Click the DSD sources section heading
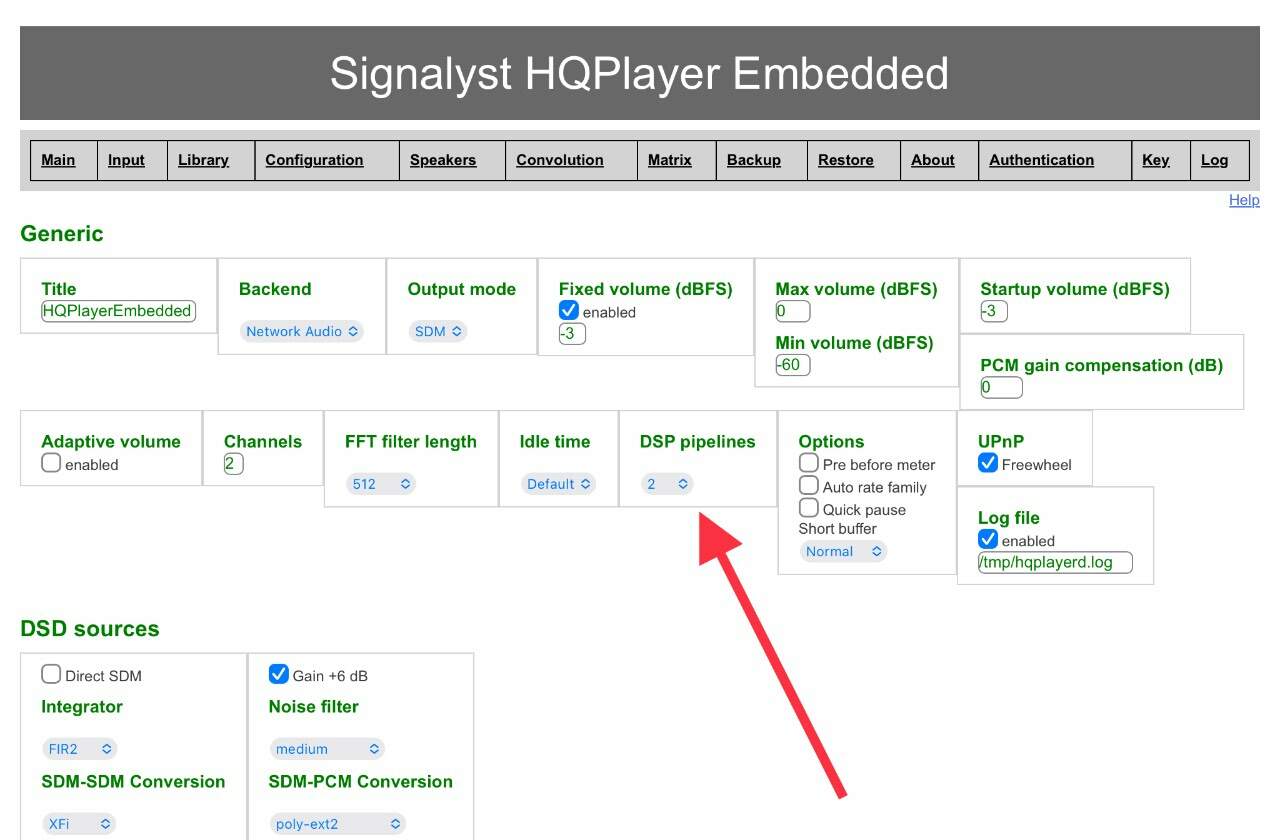 point(90,629)
